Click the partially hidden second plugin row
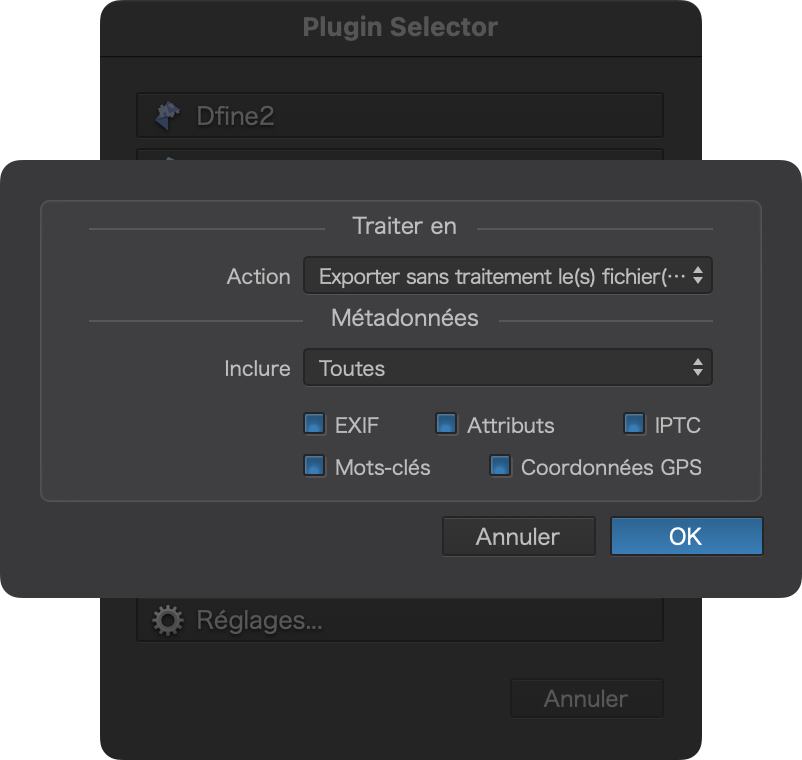 (400, 154)
